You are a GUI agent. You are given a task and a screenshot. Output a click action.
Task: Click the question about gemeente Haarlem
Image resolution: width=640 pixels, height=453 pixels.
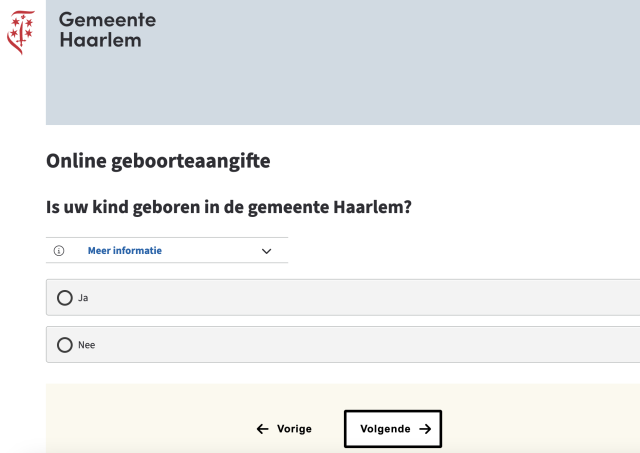(x=229, y=208)
